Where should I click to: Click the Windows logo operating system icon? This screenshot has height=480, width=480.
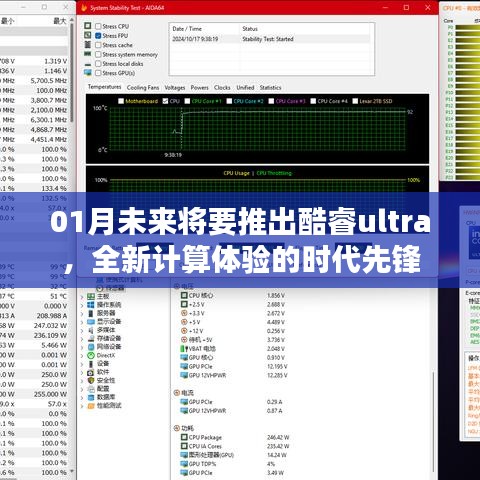[91, 305]
